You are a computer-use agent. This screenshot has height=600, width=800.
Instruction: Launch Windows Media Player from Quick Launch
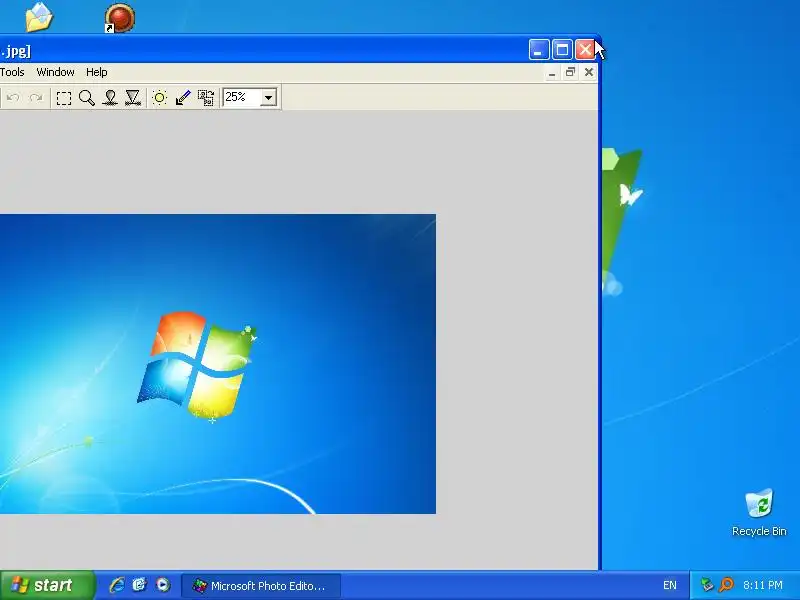163,585
